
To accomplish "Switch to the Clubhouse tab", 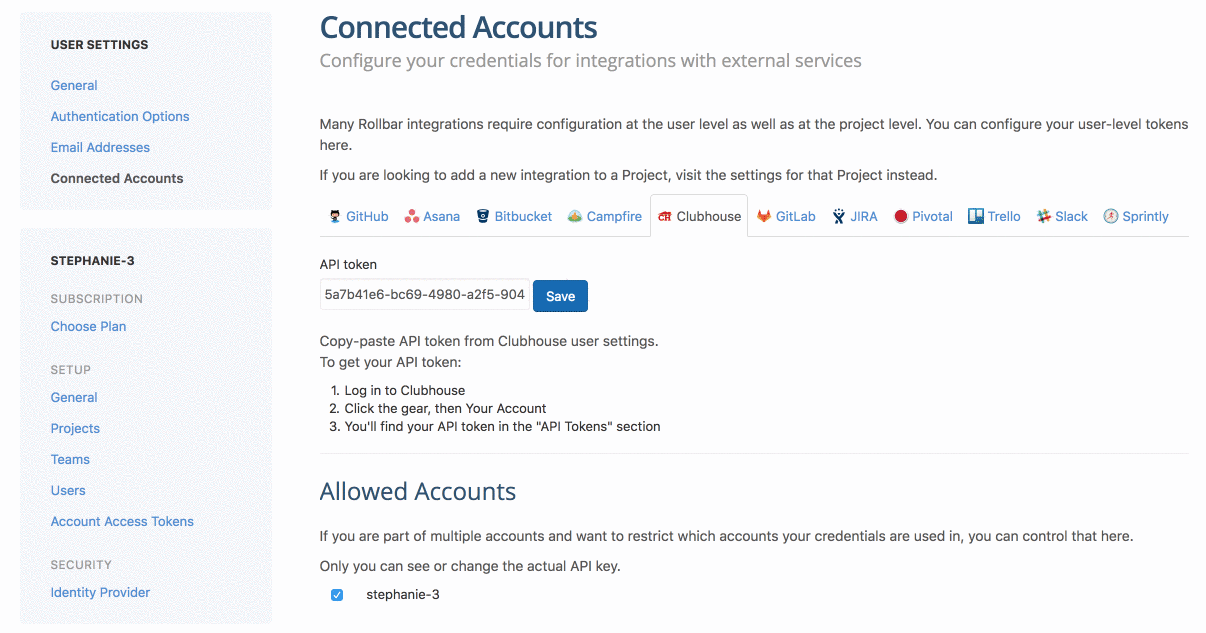I will (699, 217).
